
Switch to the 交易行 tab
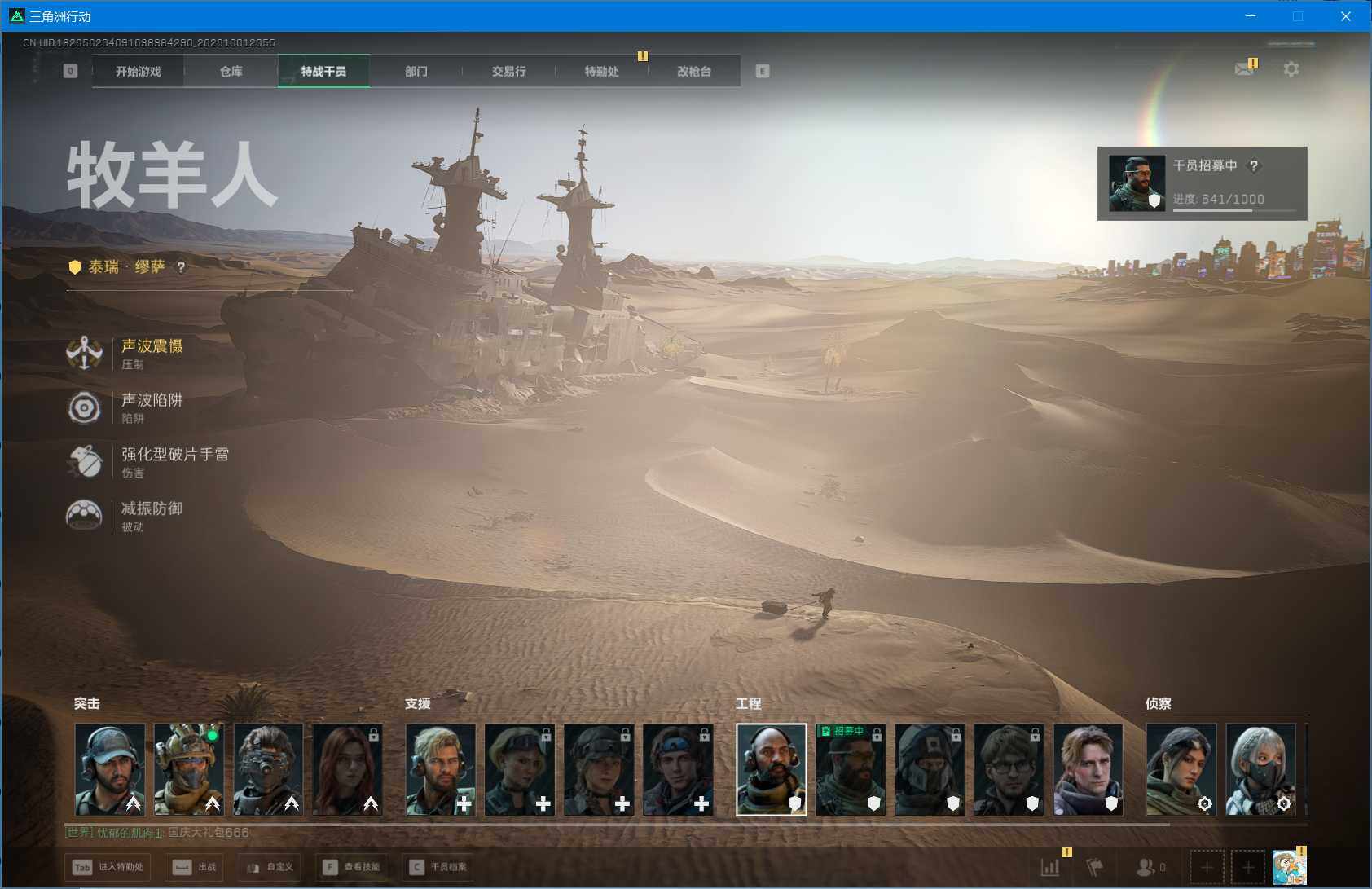509,72
